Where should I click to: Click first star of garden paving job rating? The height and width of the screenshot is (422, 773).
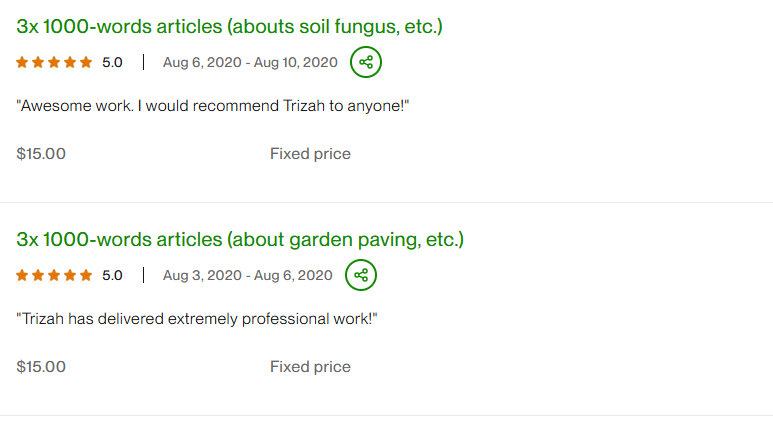22,275
